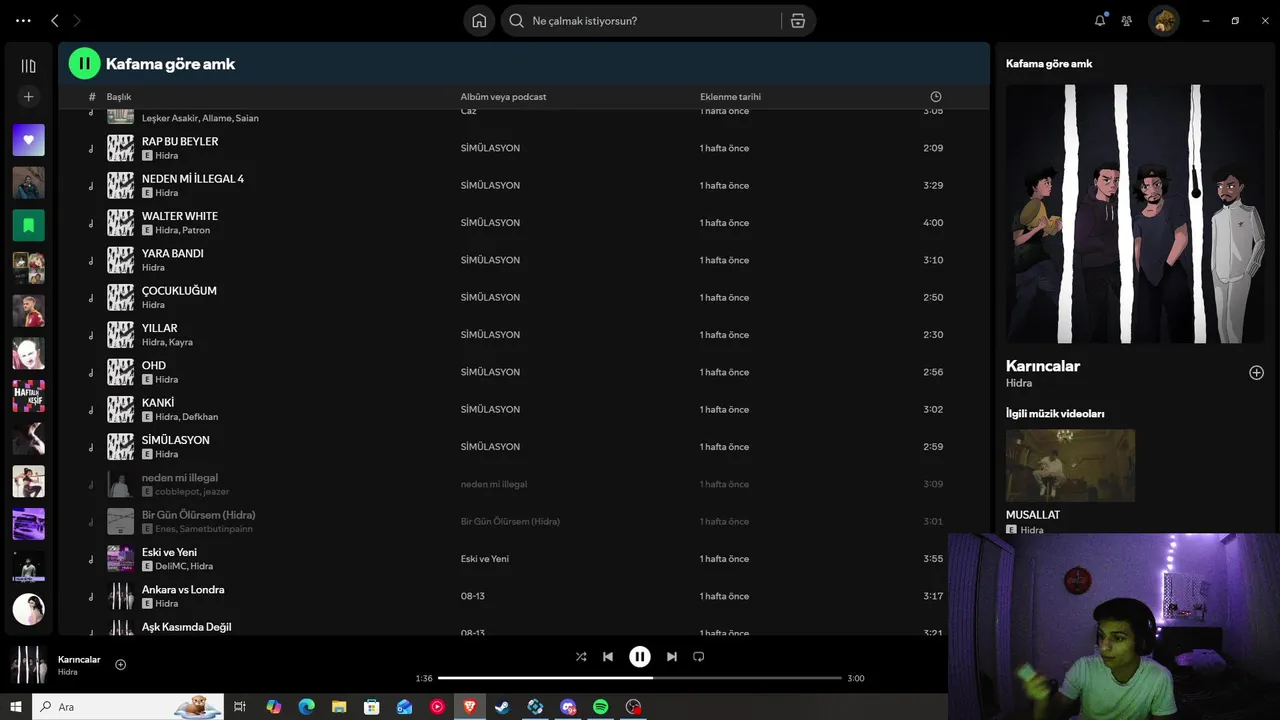Toggle repeat mode
Viewport: 1280px width, 720px height.
[699, 657]
